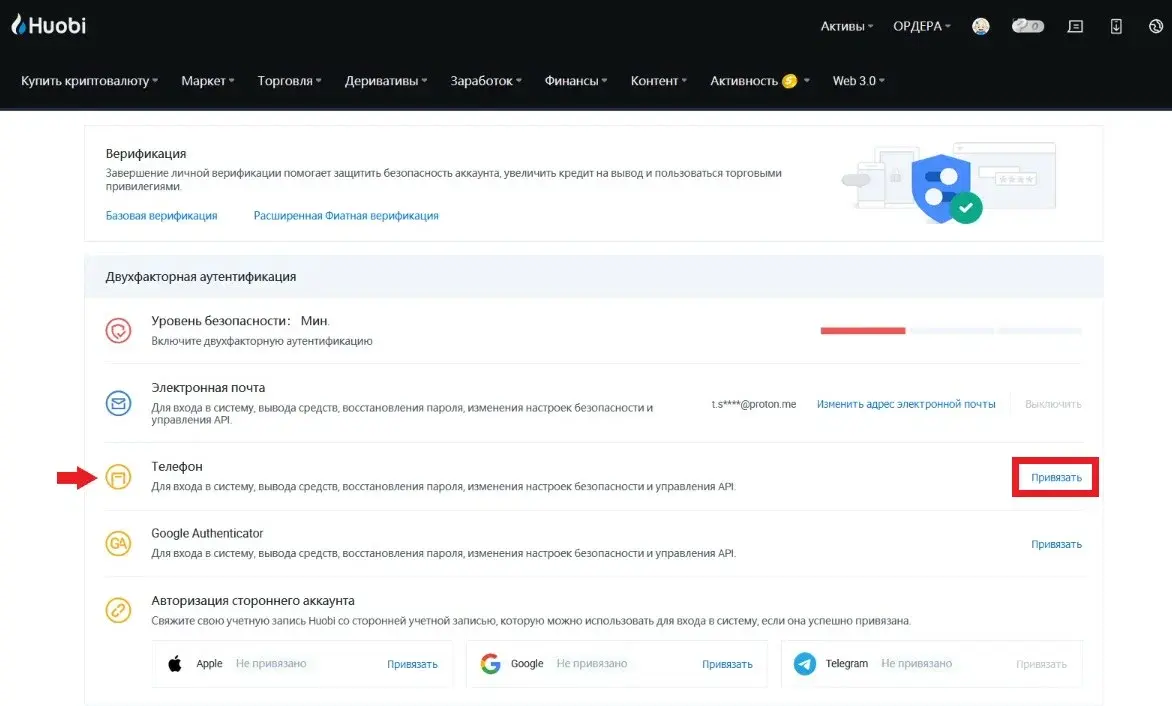Expand the Активы dropdown menu

tap(846, 27)
